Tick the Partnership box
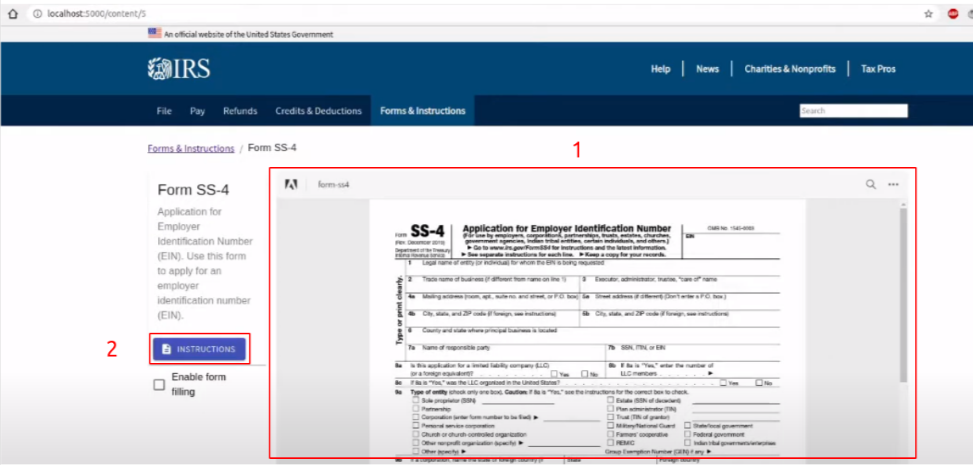The width and height of the screenshot is (973, 465). click(x=416, y=409)
